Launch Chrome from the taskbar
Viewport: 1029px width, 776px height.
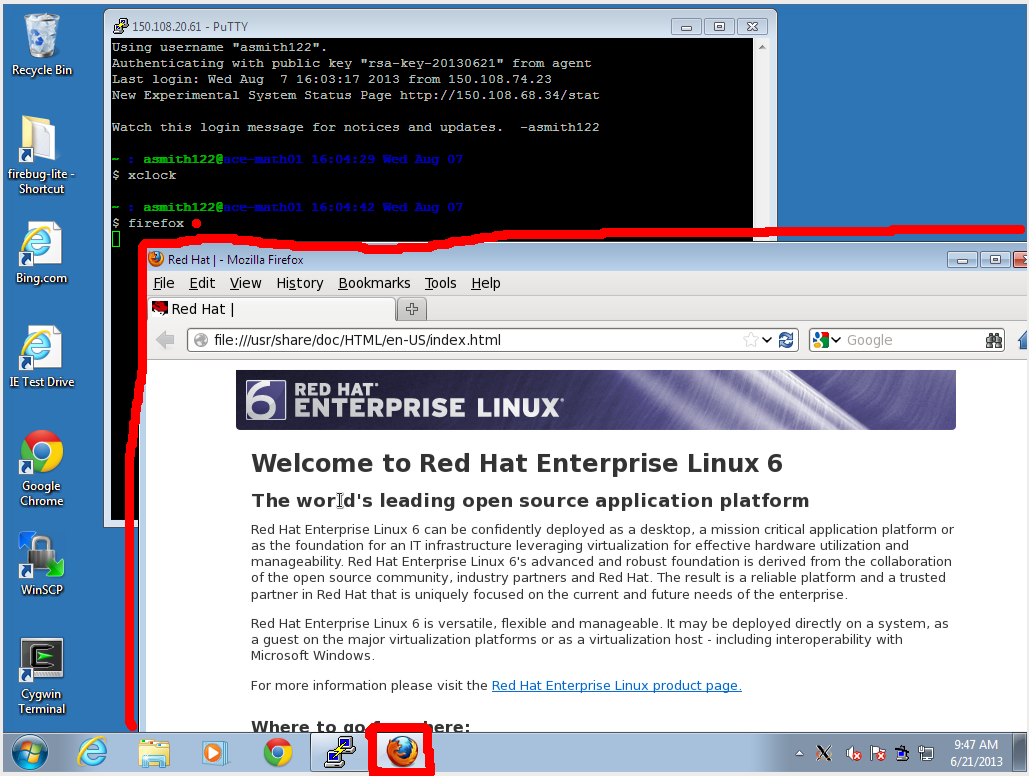pos(278,752)
